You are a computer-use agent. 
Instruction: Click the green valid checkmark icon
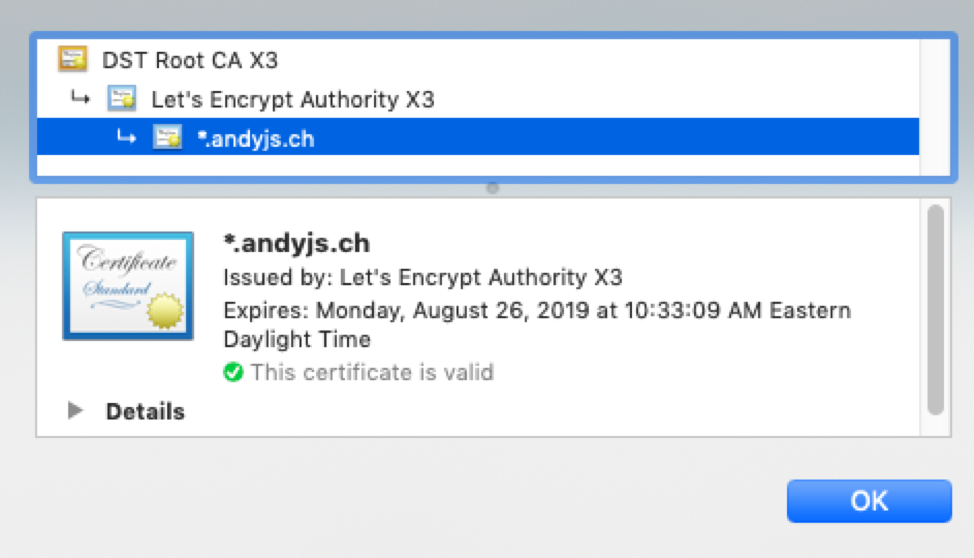tap(233, 373)
